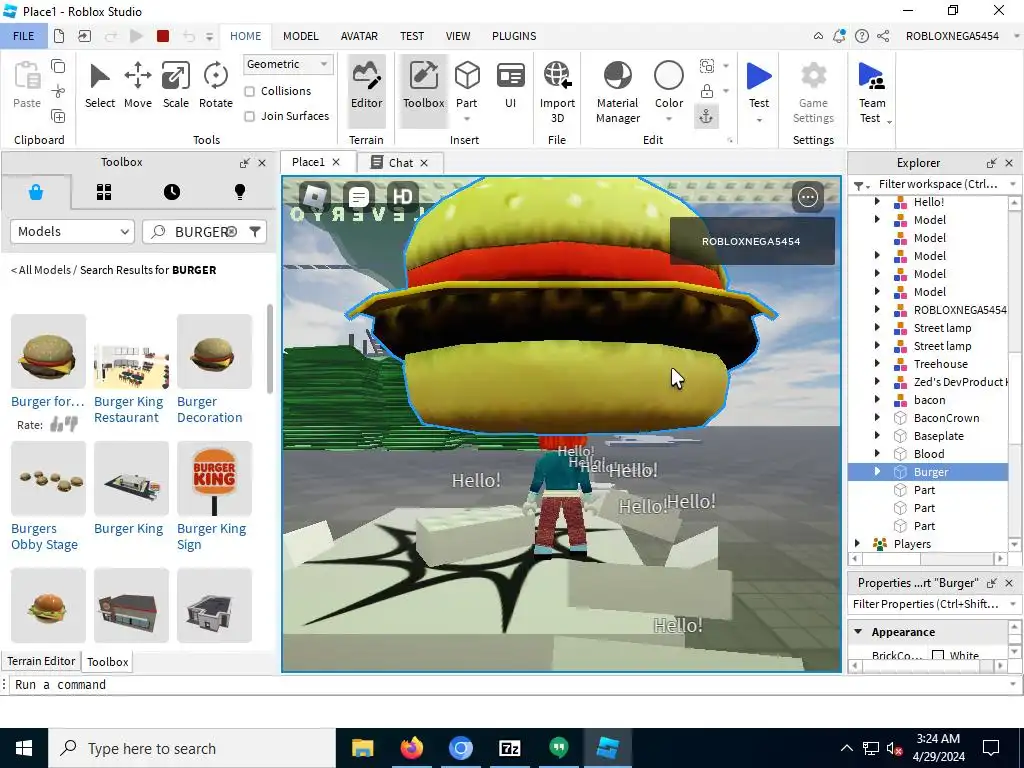Launch Team Test

coord(872,91)
